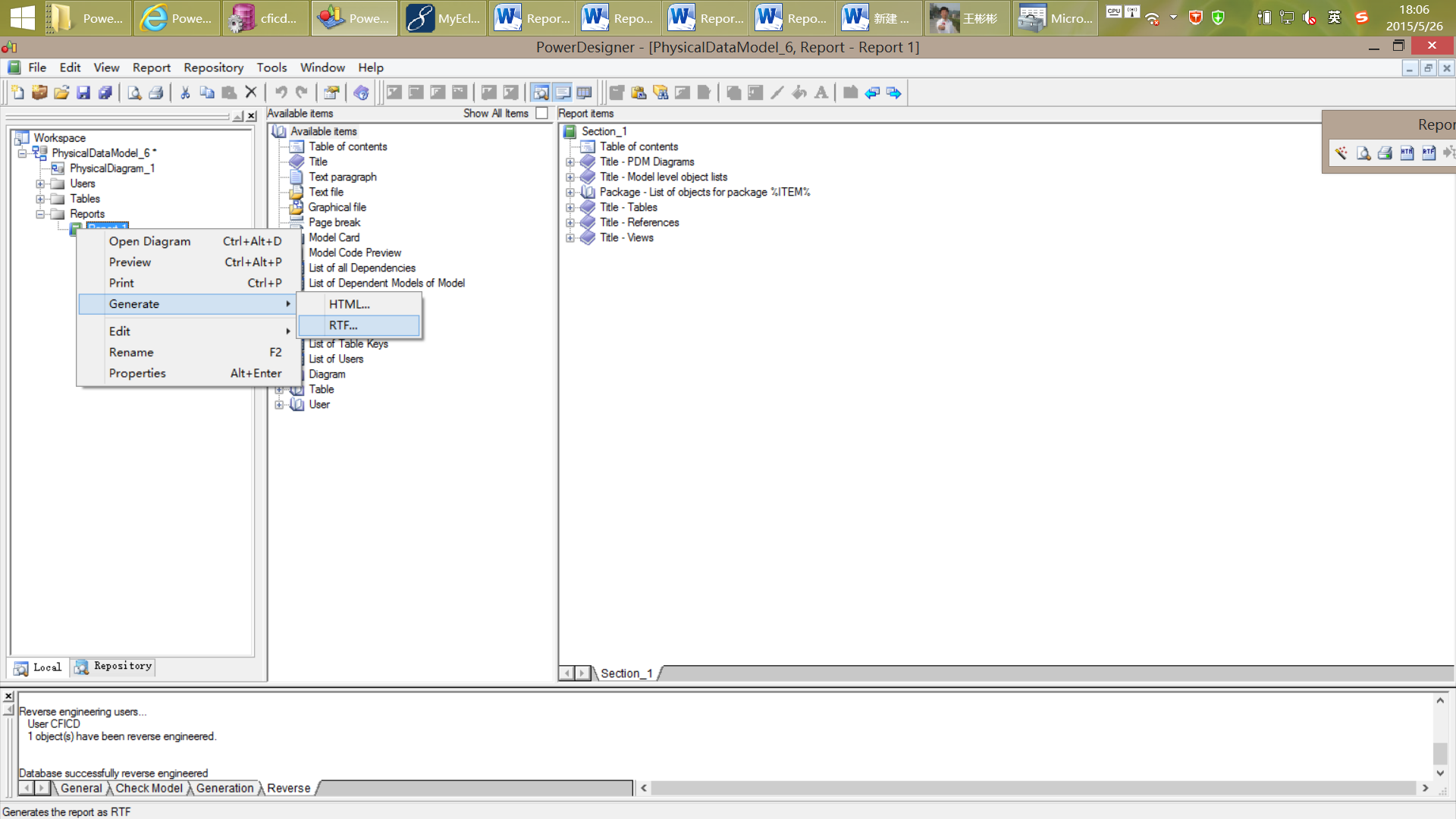Click the Undo arrow icon
Screen dimensions: 1456x819
281,93
